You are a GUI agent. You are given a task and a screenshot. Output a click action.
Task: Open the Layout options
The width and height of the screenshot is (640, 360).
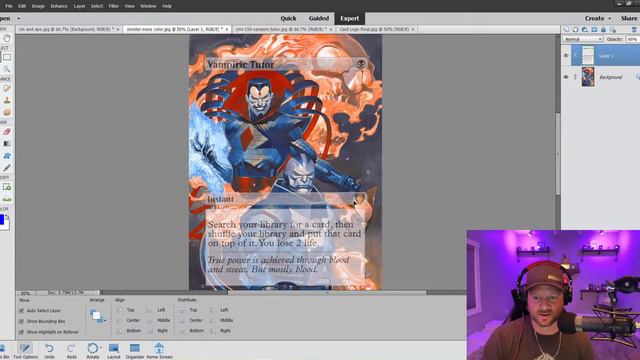click(x=114, y=351)
